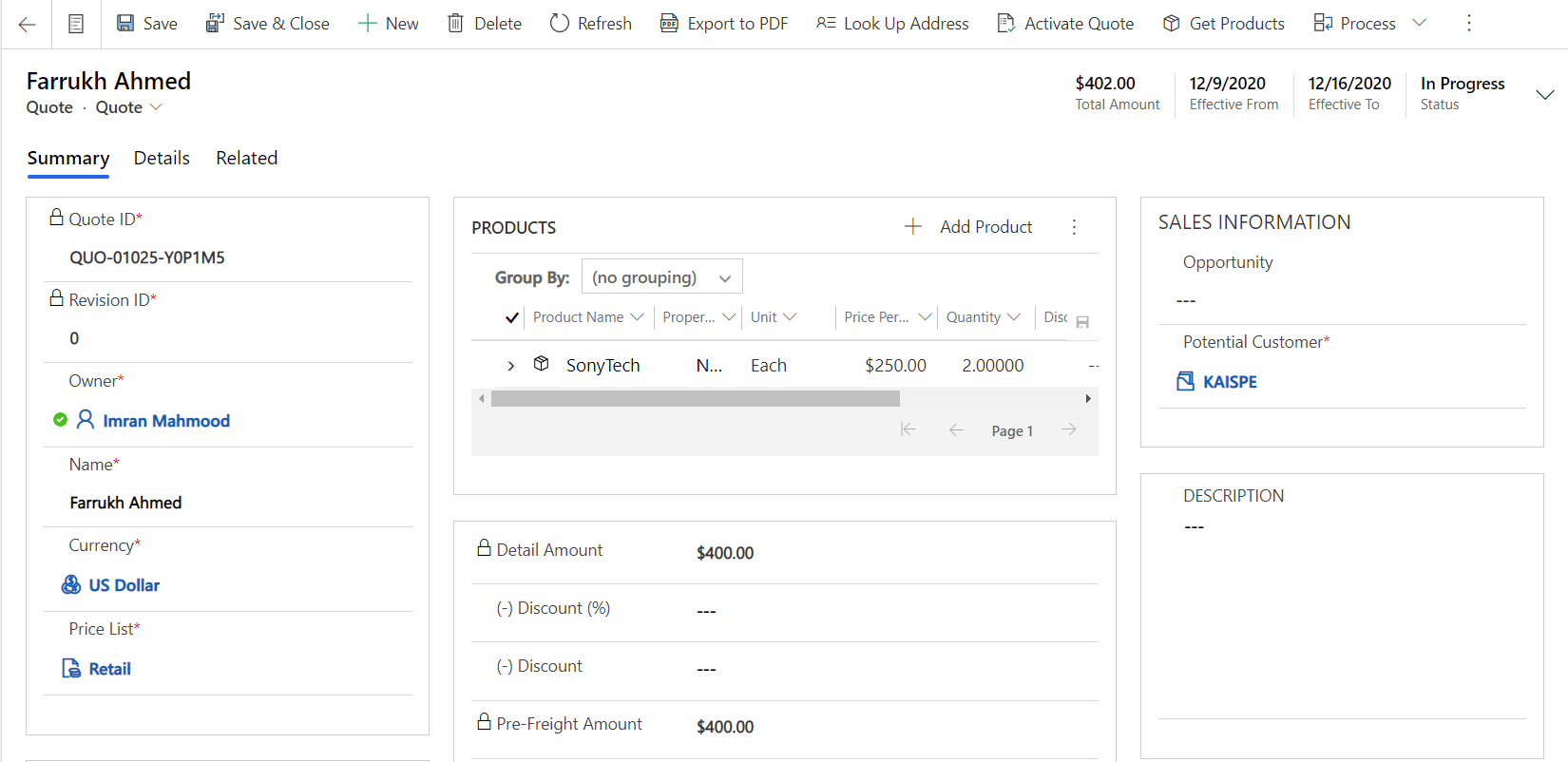Click the back arrow icon
This screenshot has height=762, width=1568.
click(x=27, y=24)
